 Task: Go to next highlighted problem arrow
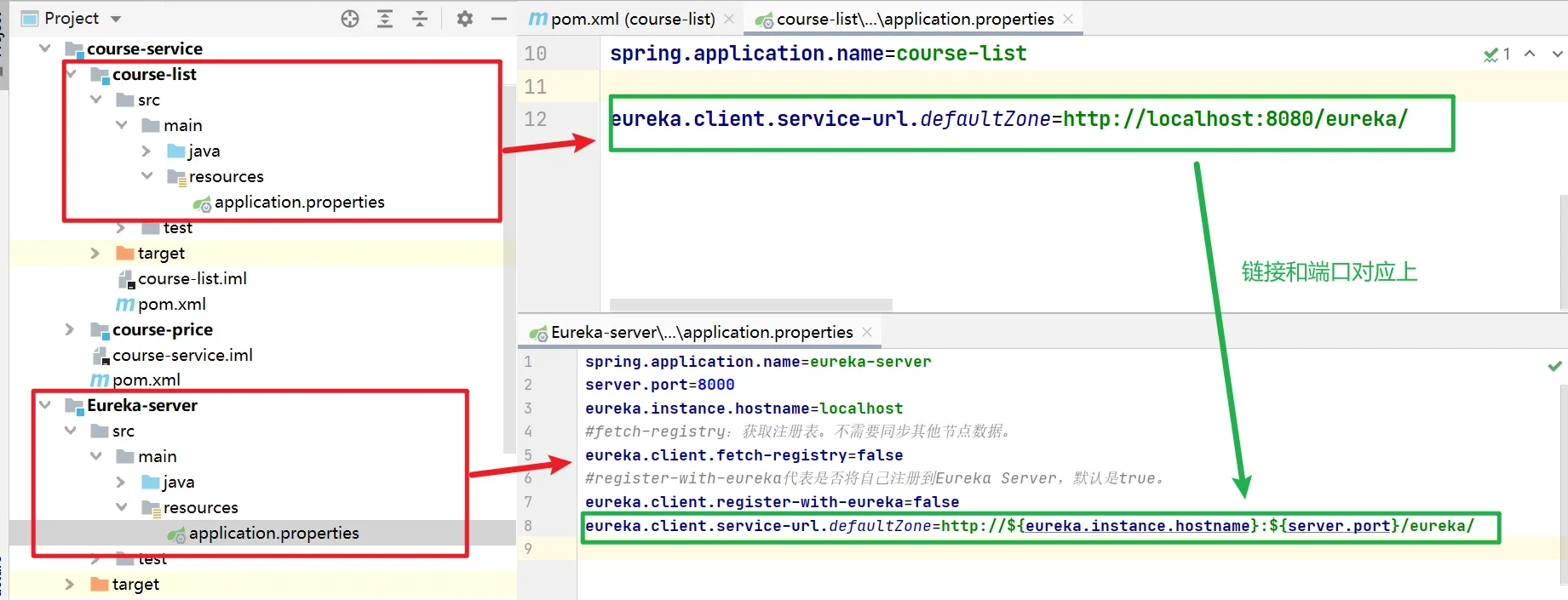[1557, 54]
